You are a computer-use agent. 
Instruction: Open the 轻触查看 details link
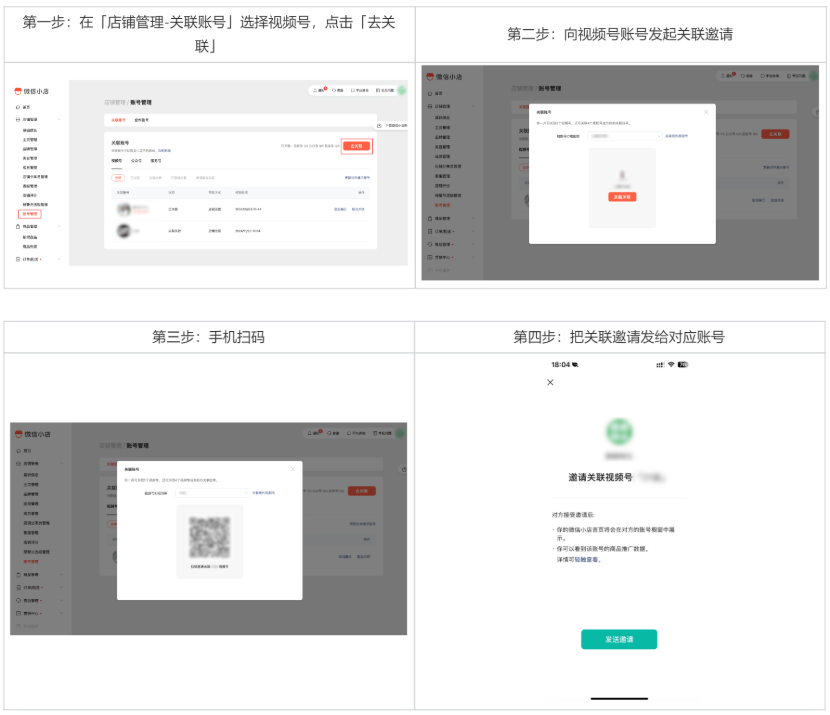[x=587, y=560]
